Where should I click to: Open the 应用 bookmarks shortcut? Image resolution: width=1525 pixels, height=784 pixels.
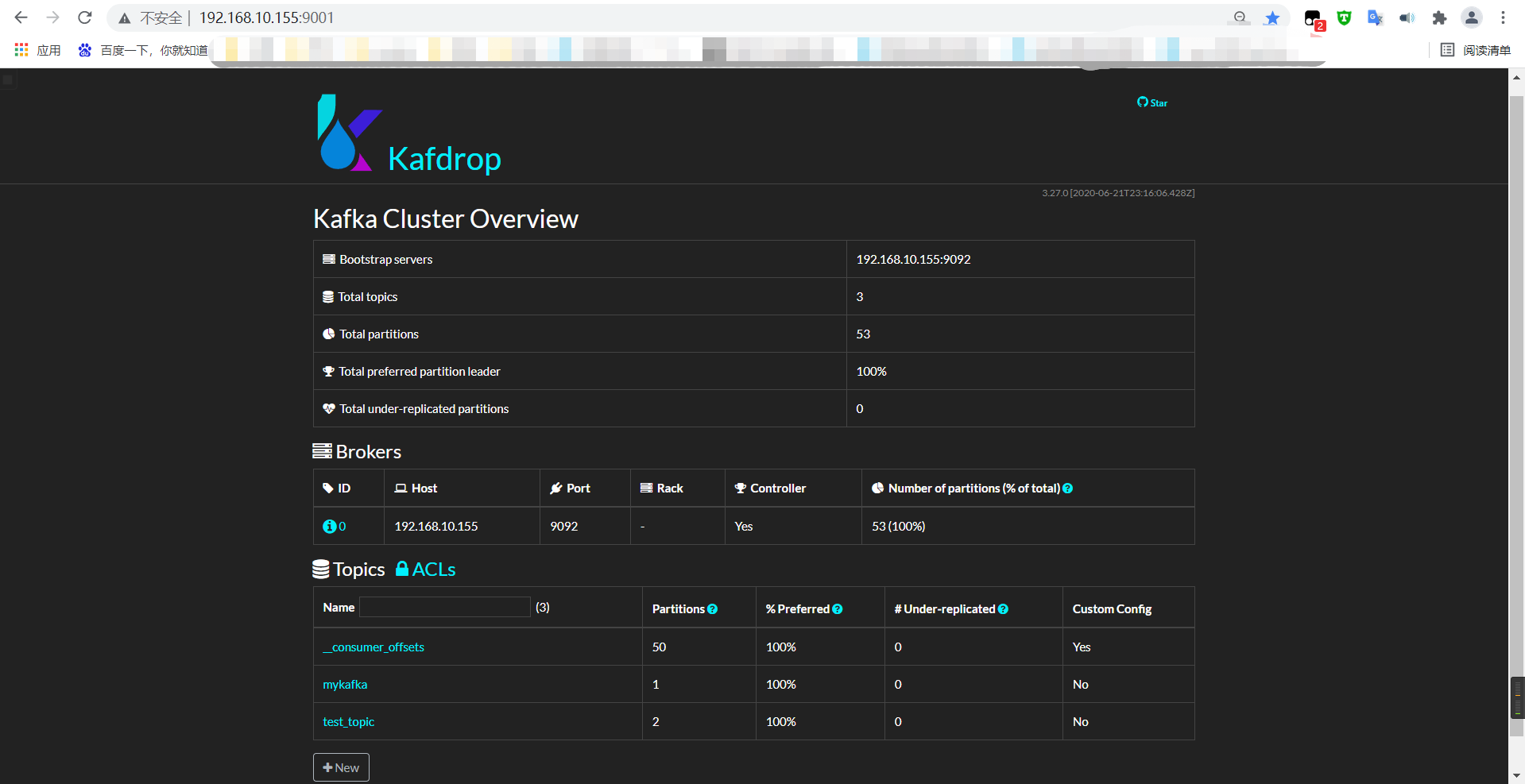click(x=37, y=49)
